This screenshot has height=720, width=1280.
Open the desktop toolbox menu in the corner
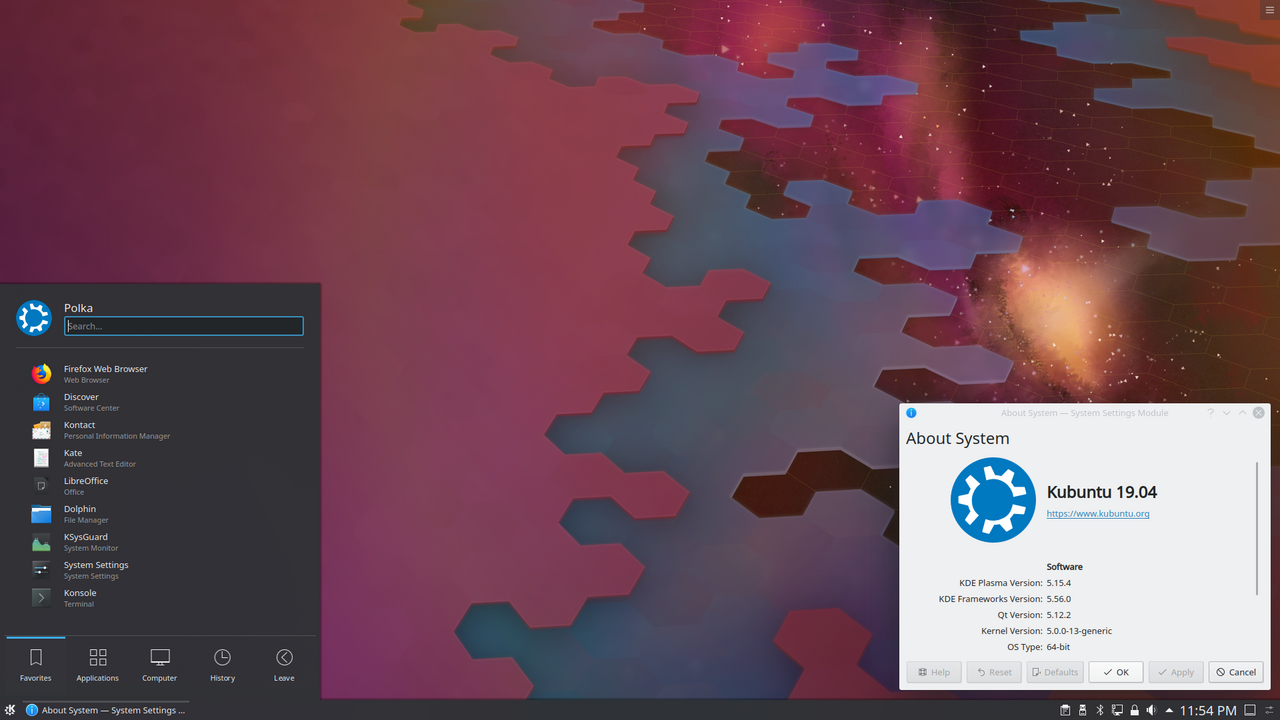[1270, 9]
